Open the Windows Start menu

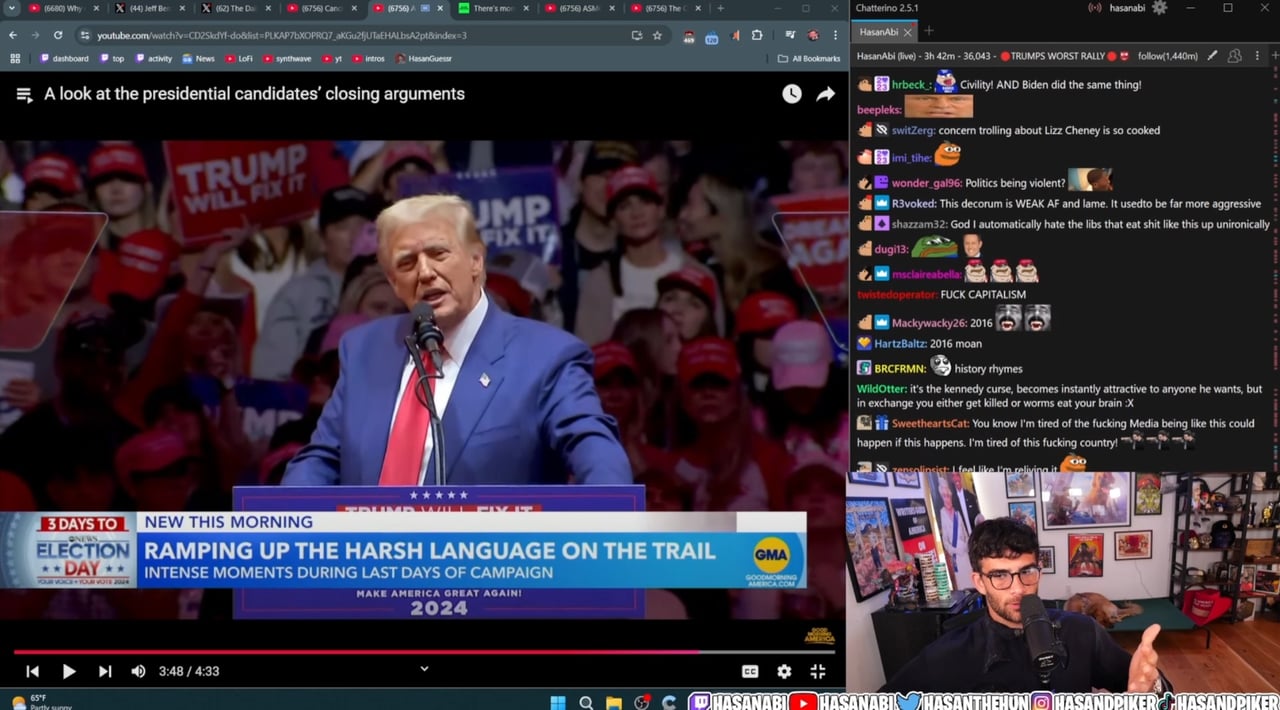558,702
